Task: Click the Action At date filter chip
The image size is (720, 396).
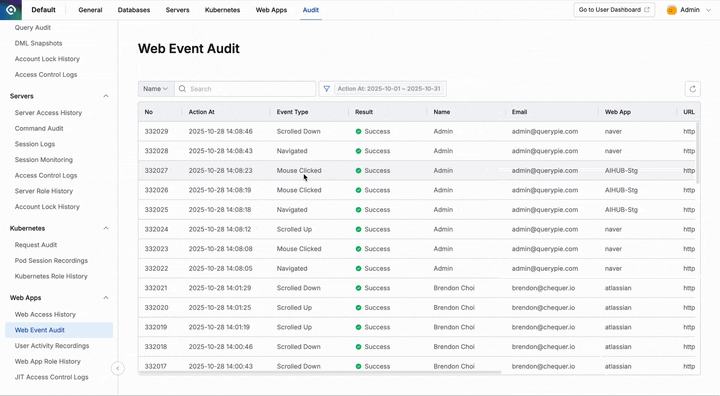Action: [389, 89]
